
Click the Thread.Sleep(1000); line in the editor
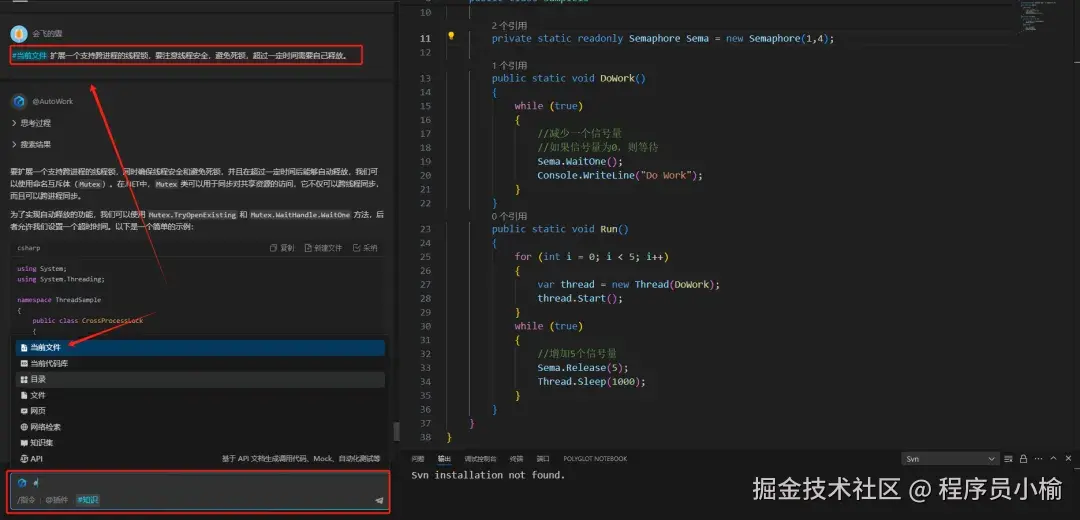(592, 382)
